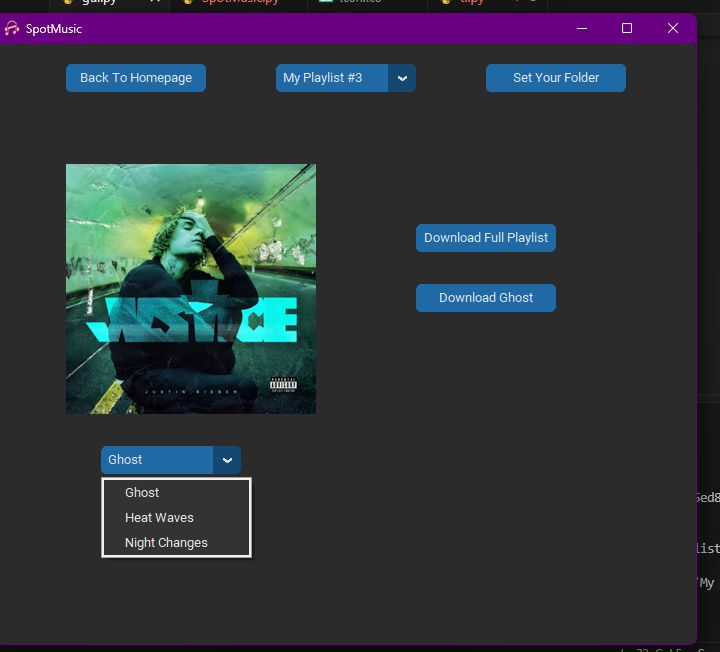720x652 pixels.
Task: Minimize the SpotMusic window
Action: click(x=582, y=29)
